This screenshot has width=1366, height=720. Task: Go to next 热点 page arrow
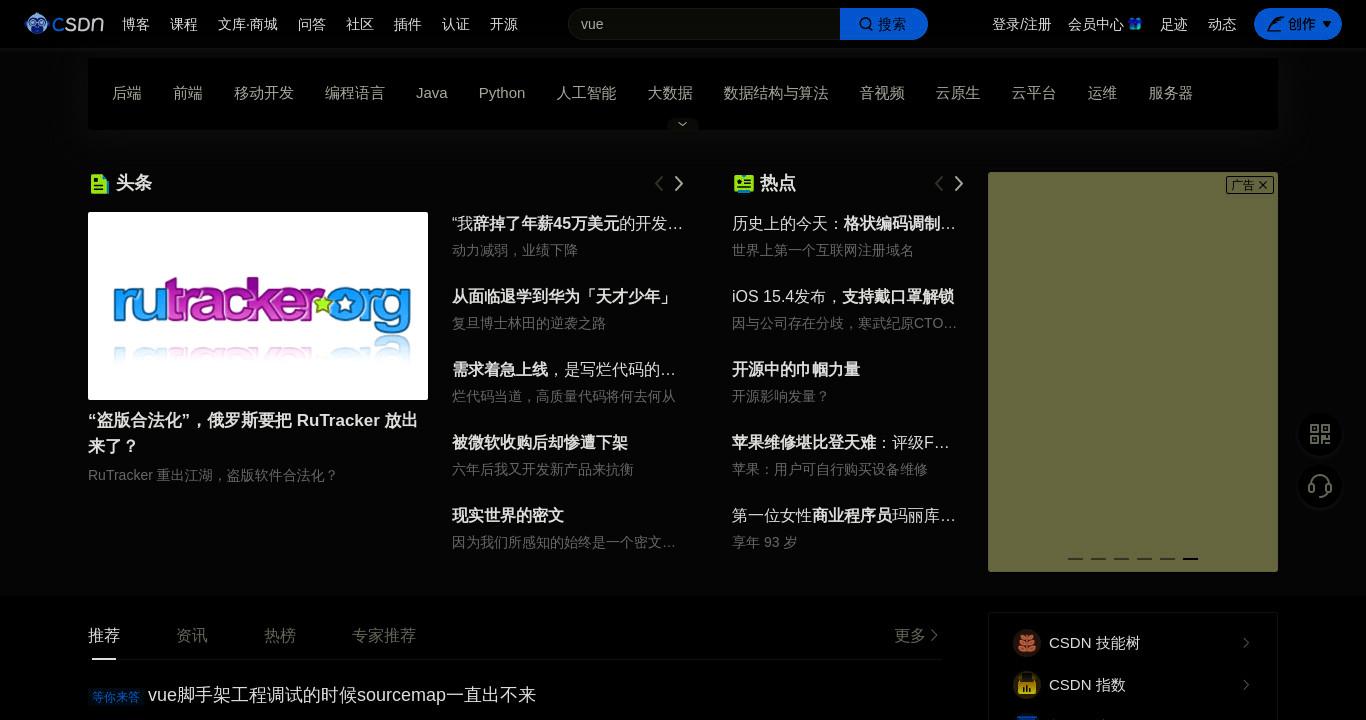tap(959, 183)
